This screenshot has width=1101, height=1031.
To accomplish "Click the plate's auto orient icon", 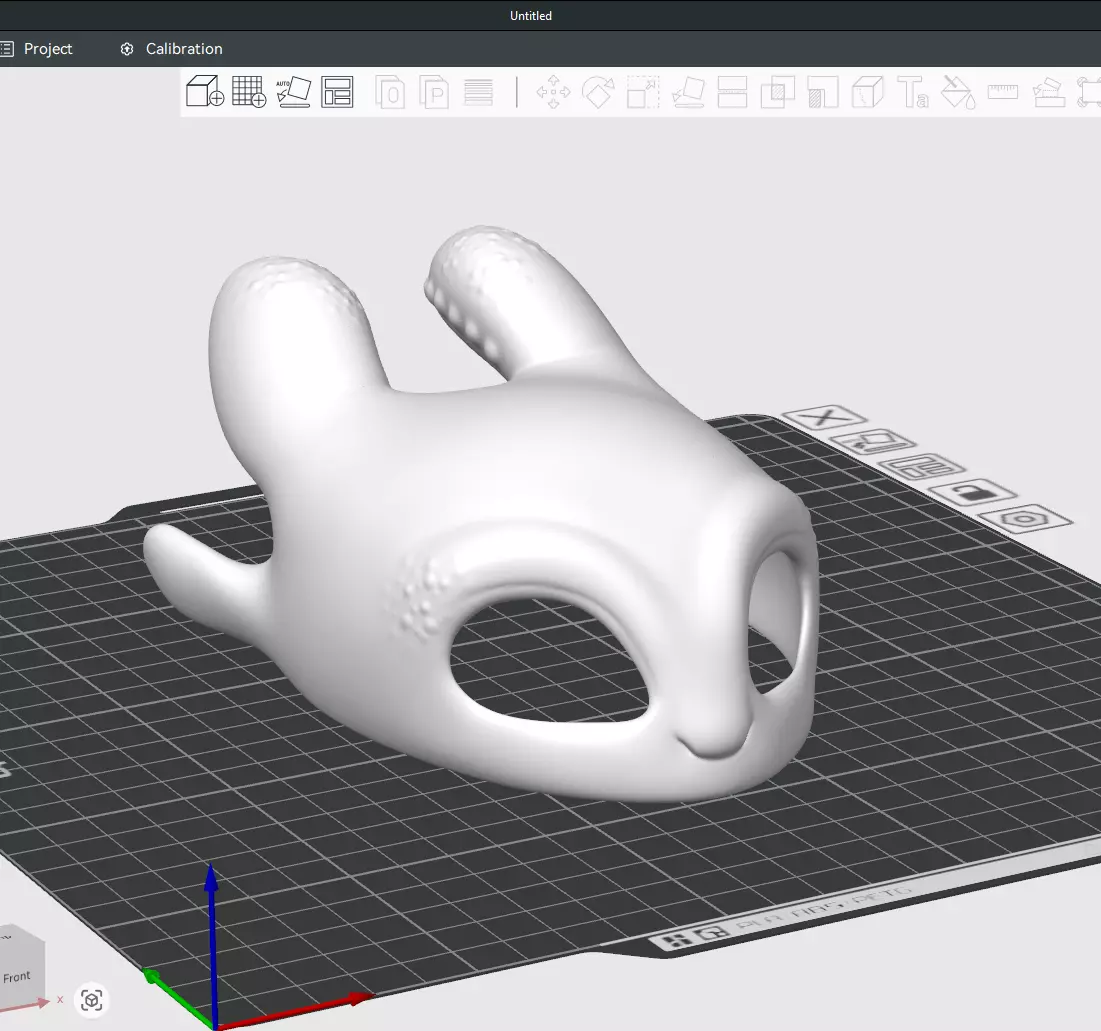I will tap(873, 442).
